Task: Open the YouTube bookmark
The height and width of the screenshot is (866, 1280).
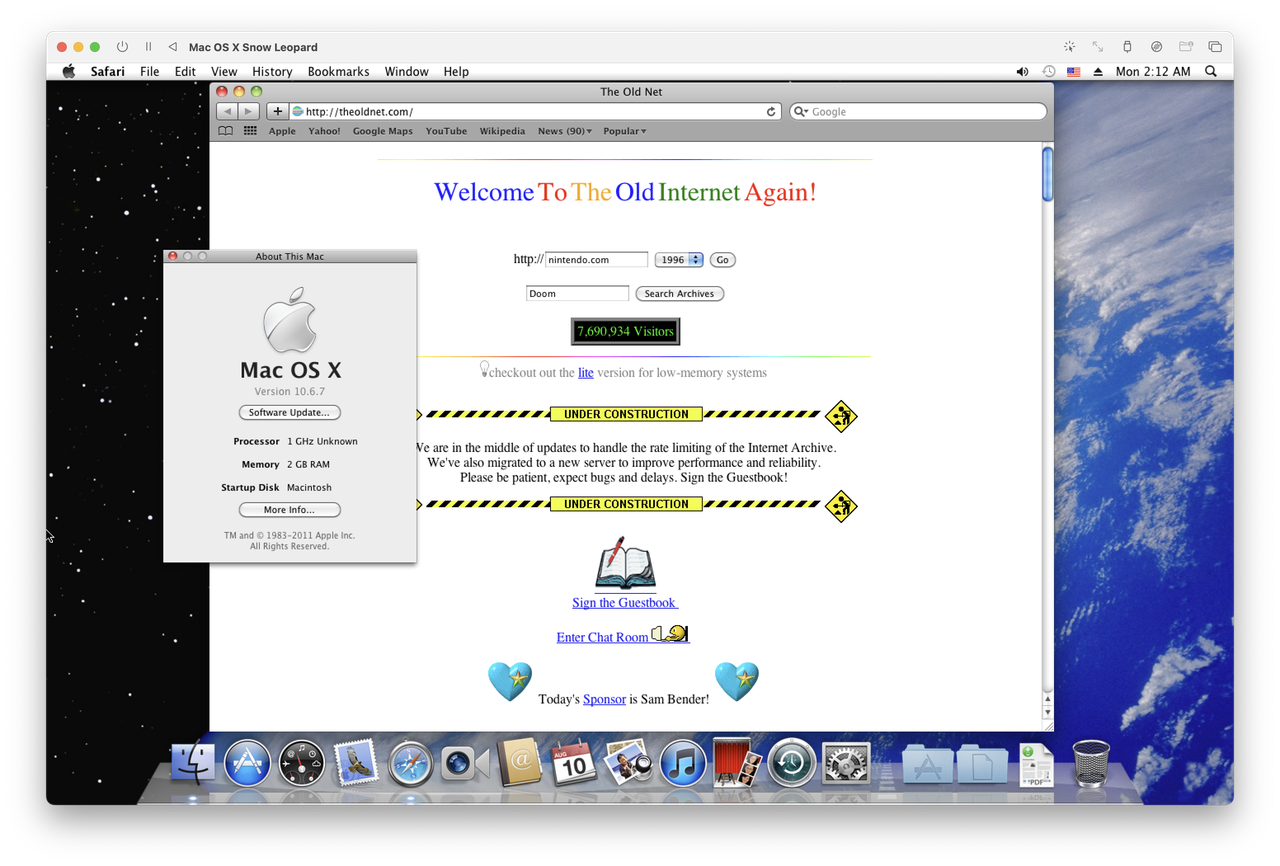Action: click(446, 131)
